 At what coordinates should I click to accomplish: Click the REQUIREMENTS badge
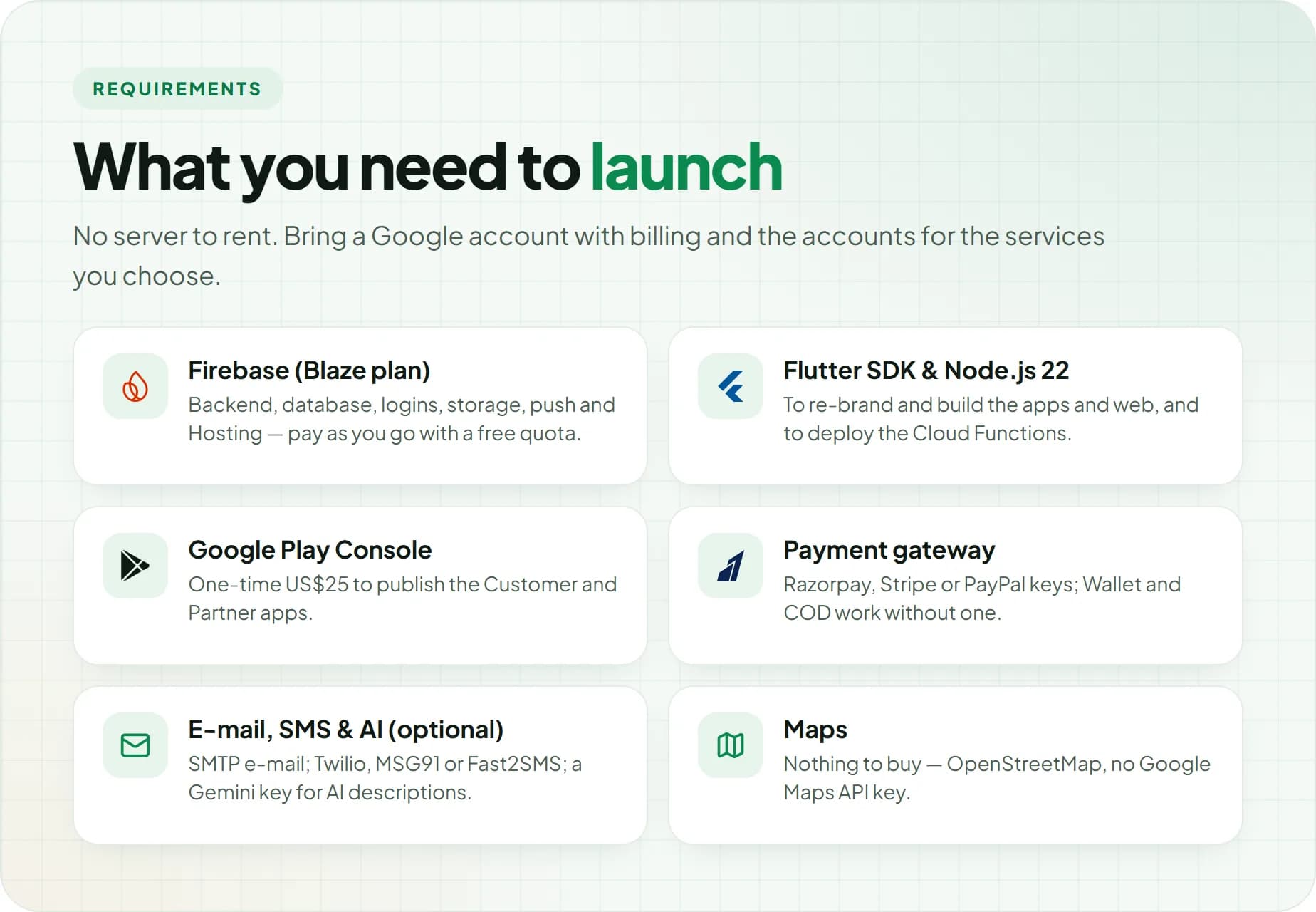tap(177, 88)
